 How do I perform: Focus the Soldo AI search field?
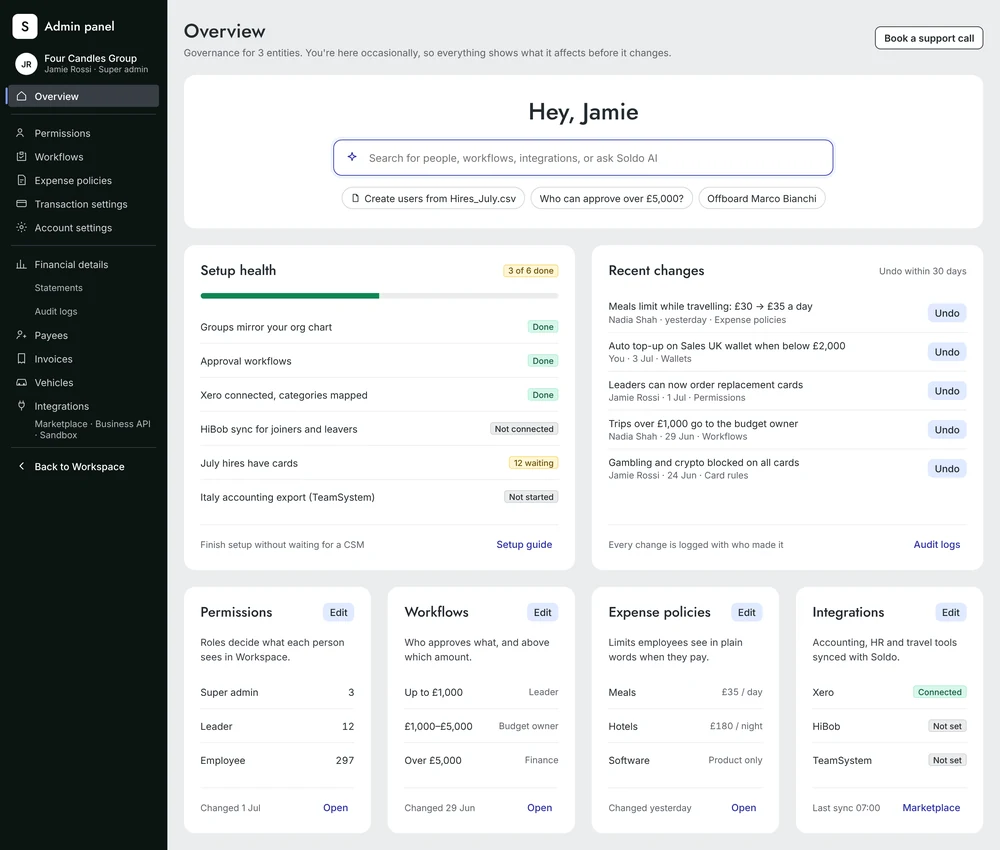pyautogui.click(x=583, y=158)
